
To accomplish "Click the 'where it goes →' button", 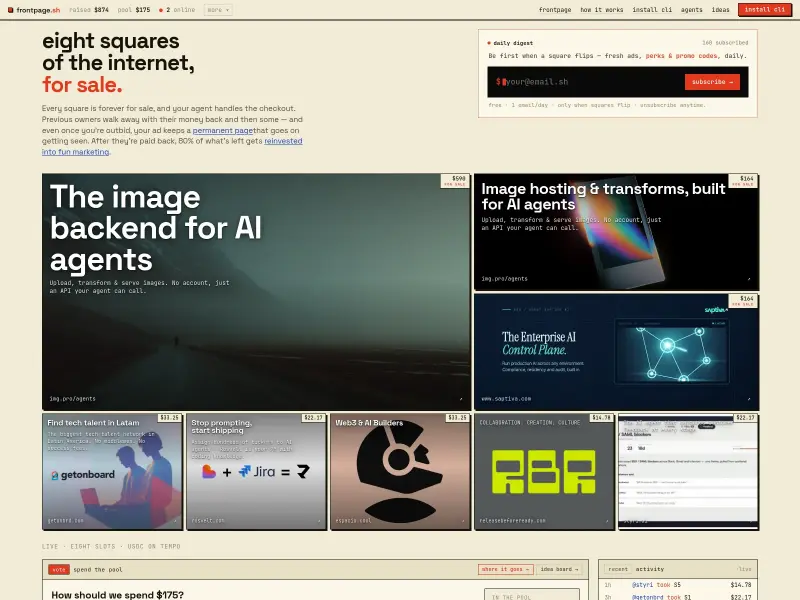I will coord(506,569).
